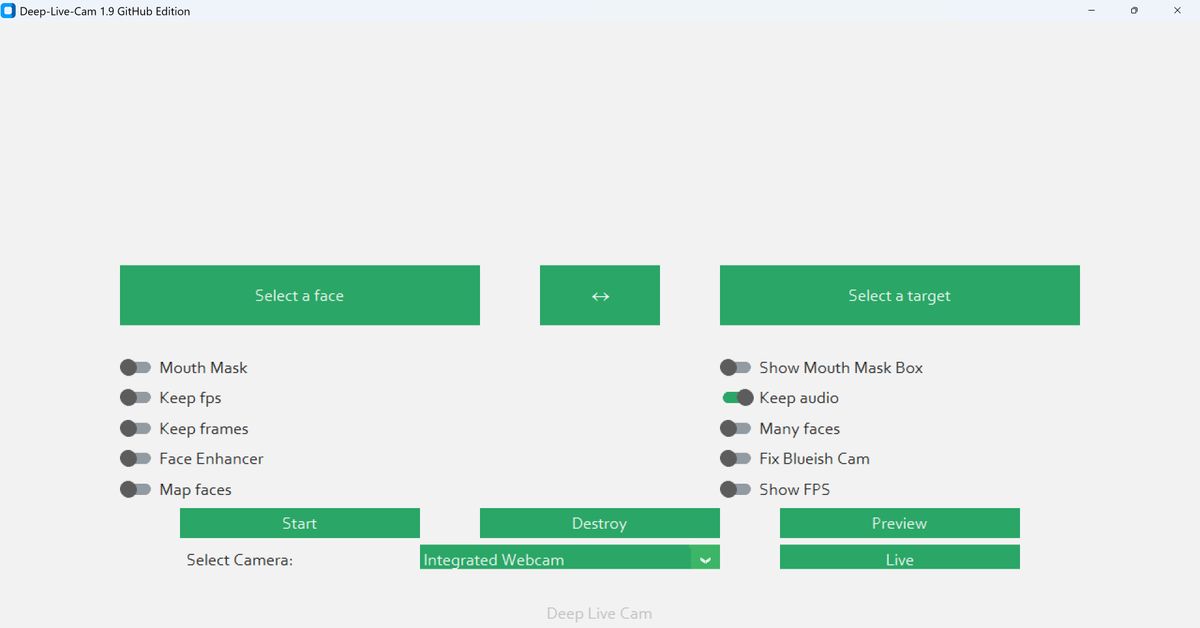Disable the Keep audio switch
Screen dimensions: 1200x628
738,398
